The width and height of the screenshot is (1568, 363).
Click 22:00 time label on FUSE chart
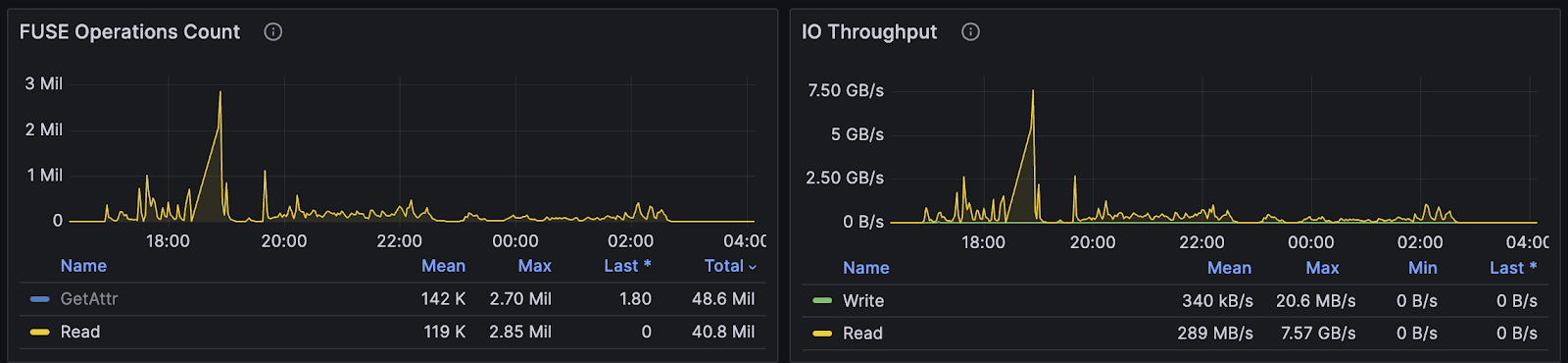pyautogui.click(x=400, y=241)
